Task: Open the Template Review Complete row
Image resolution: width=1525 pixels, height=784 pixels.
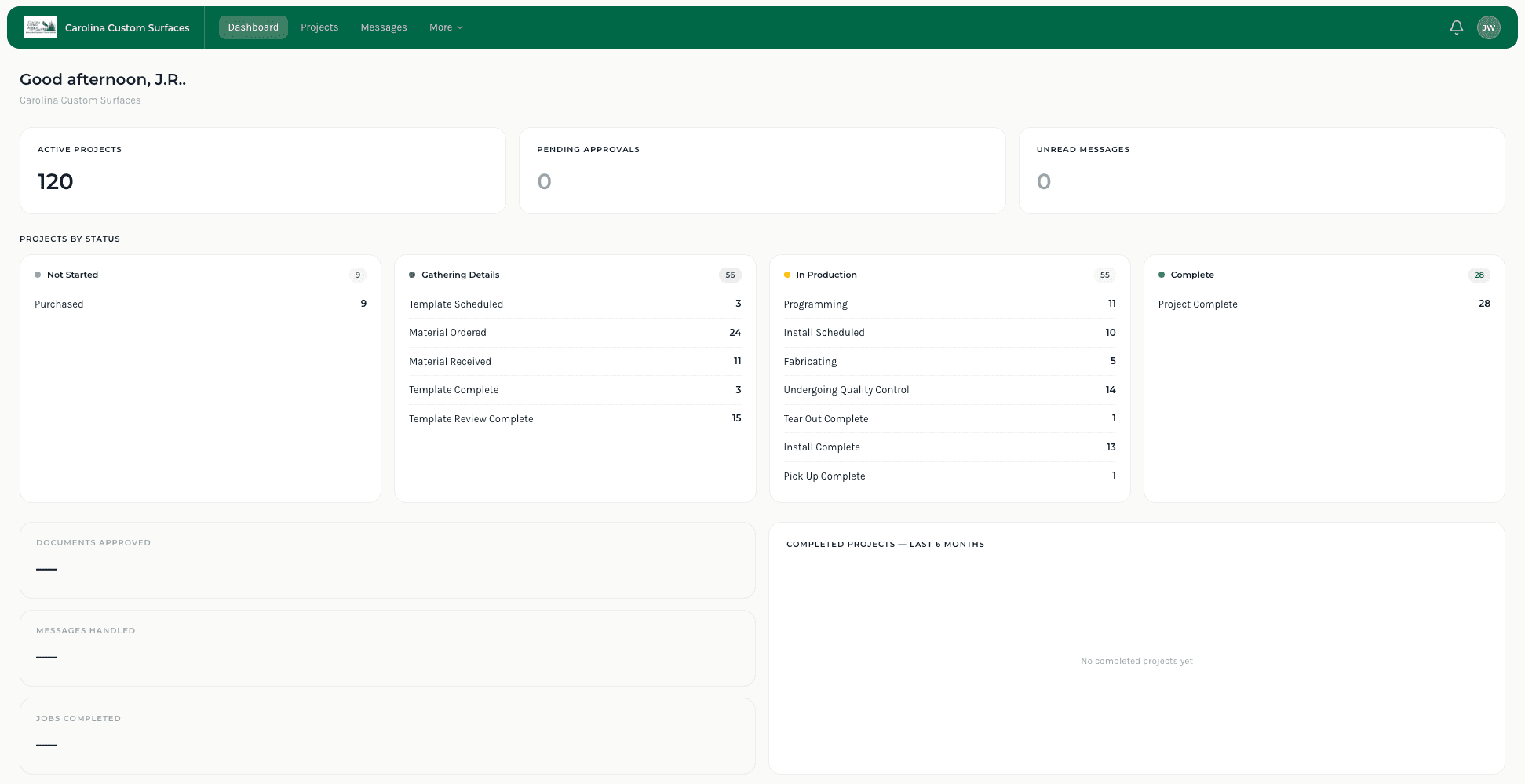Action: click(574, 419)
